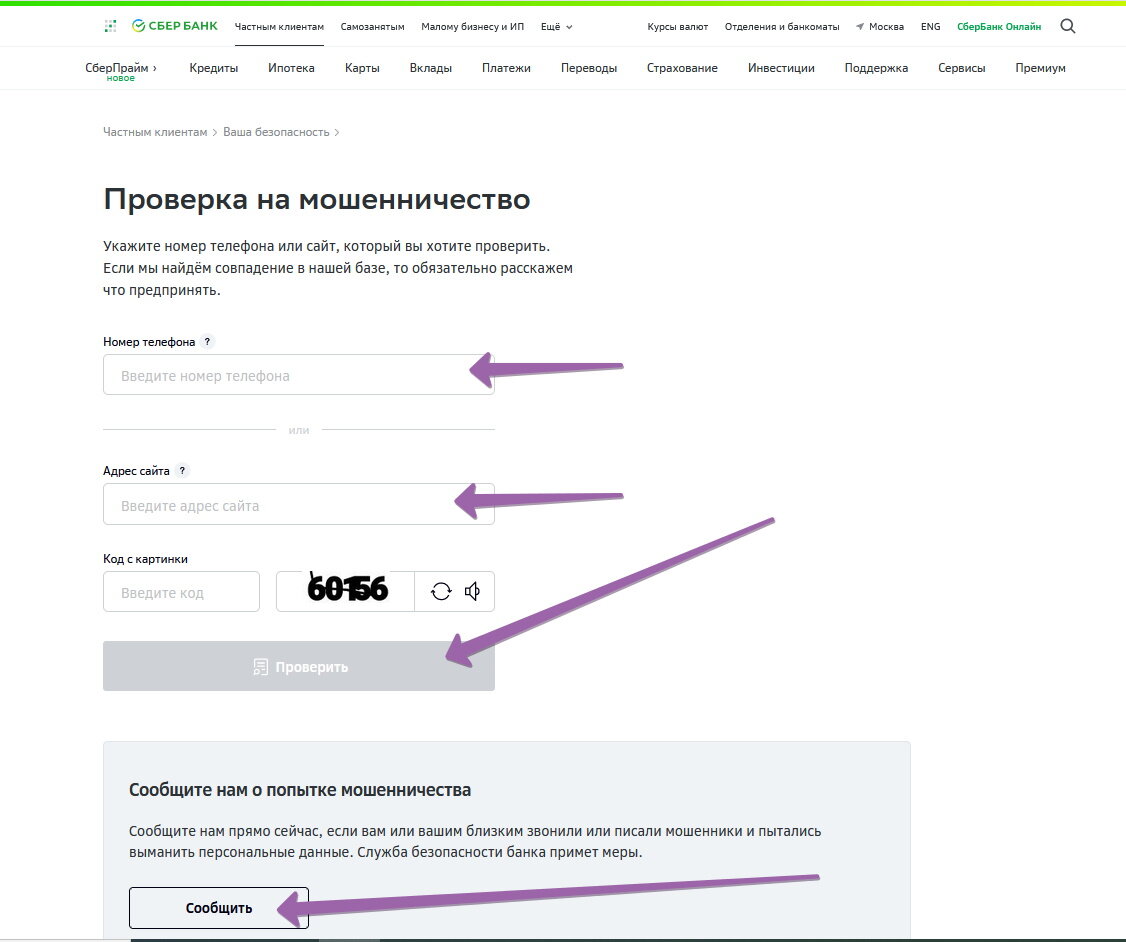
Task: Open the Платежи menu
Action: click(x=506, y=68)
